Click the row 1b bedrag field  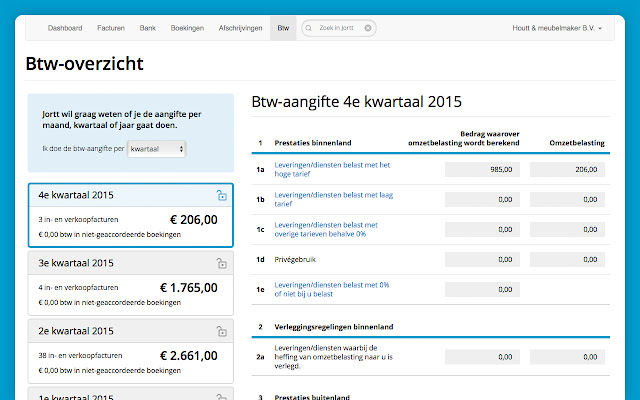482,199
